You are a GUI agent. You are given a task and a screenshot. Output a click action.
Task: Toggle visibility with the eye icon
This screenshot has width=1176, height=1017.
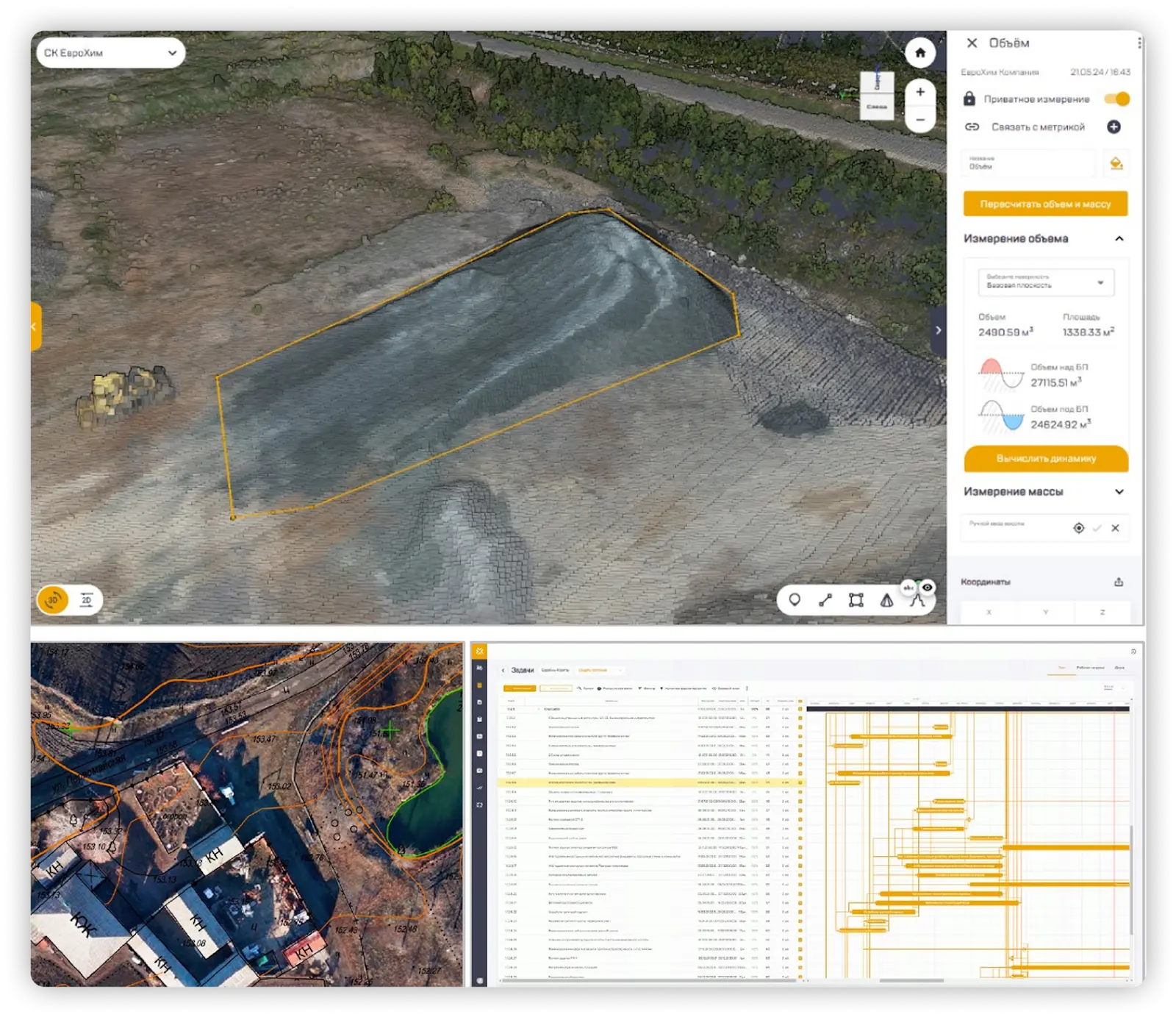click(x=928, y=587)
